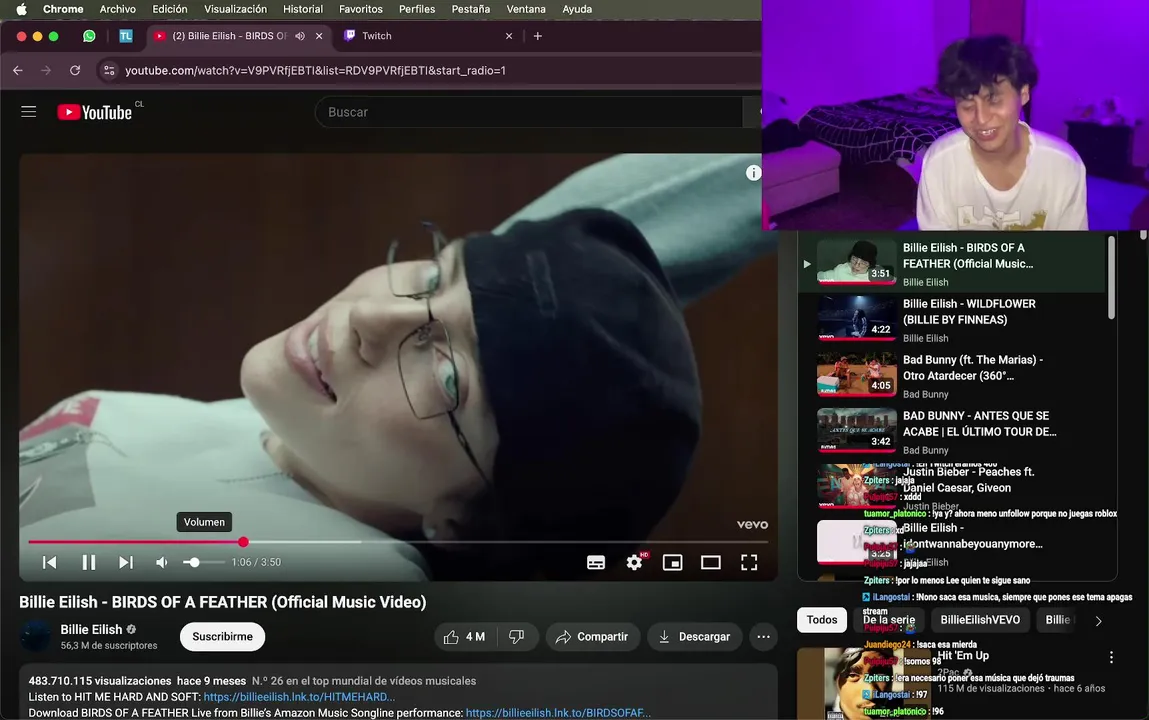1149x720 pixels.
Task: Click the Compartir share button
Action: tap(592, 637)
